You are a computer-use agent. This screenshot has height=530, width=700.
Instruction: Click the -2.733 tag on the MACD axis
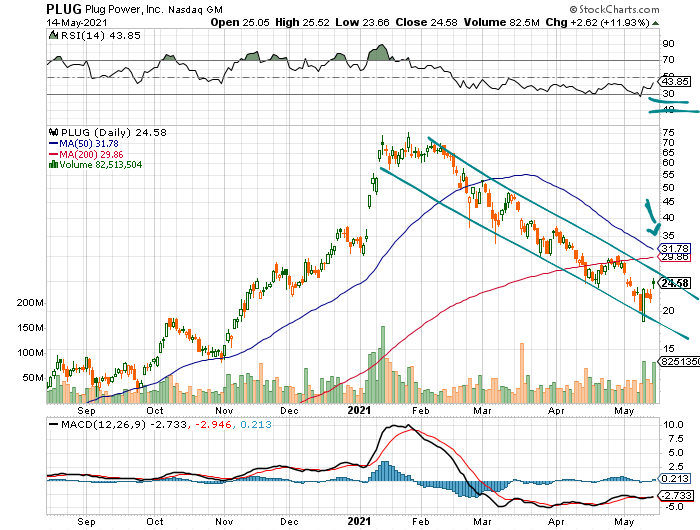click(677, 496)
